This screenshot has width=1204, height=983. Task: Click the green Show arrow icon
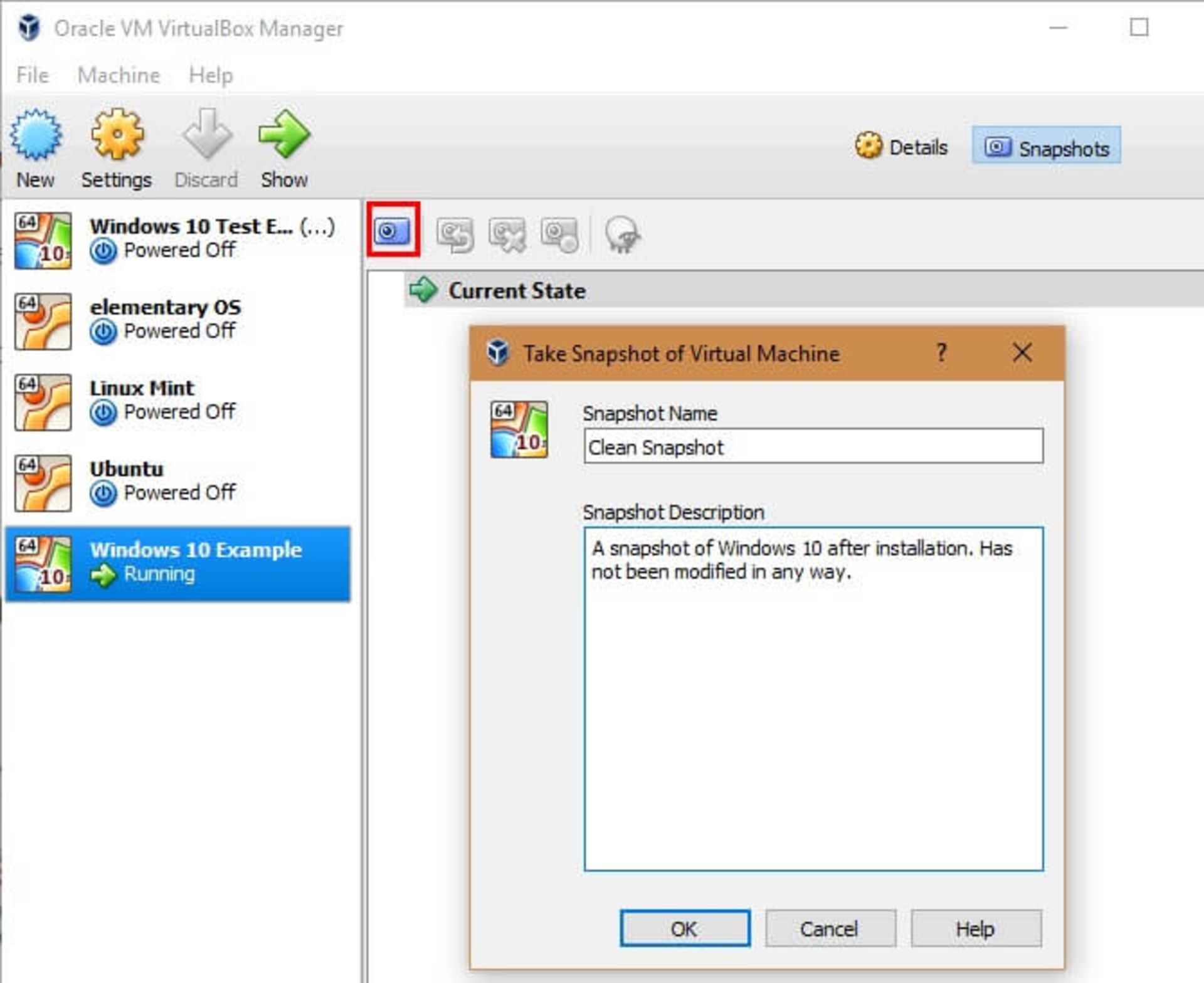click(x=284, y=134)
